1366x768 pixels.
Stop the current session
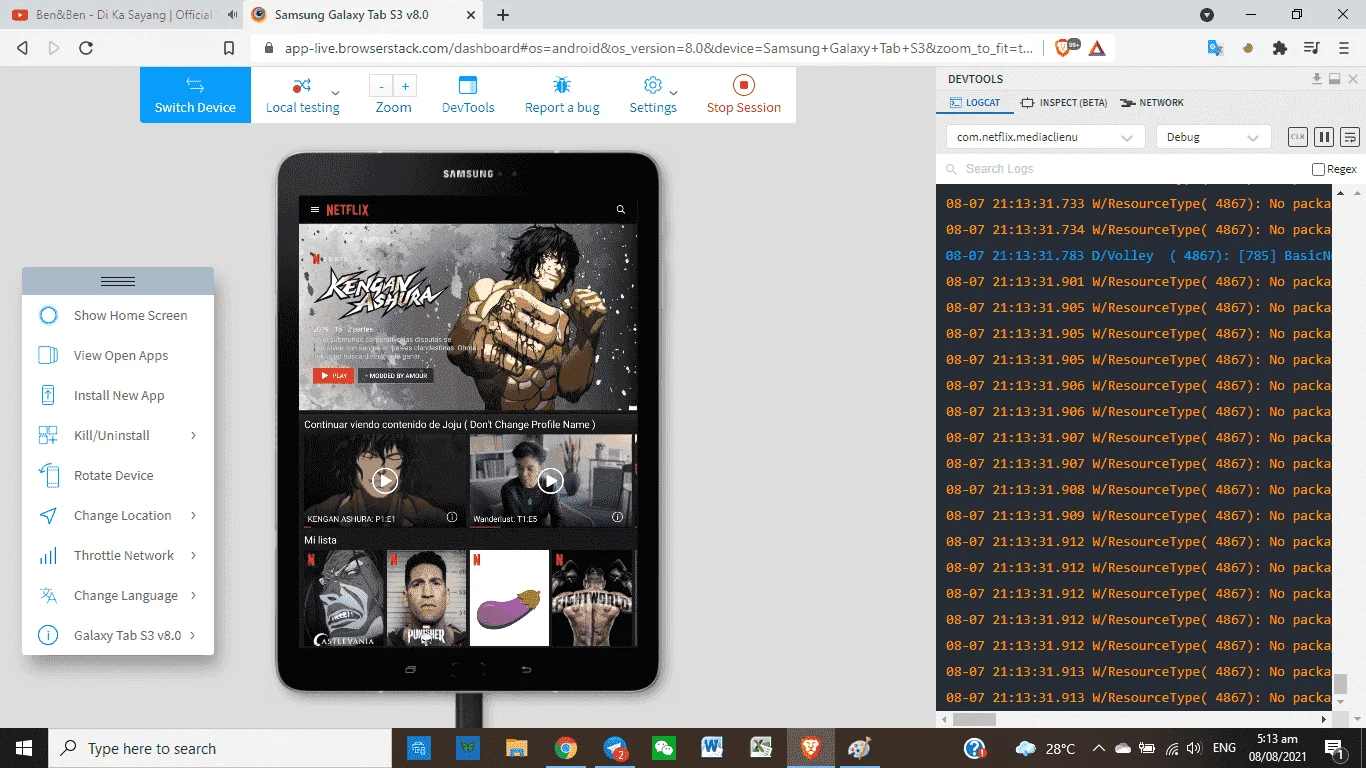coord(744,95)
